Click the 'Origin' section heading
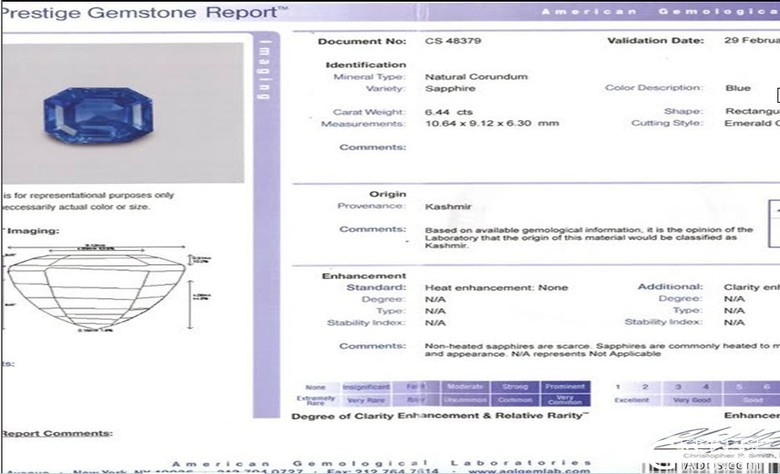 (388, 194)
